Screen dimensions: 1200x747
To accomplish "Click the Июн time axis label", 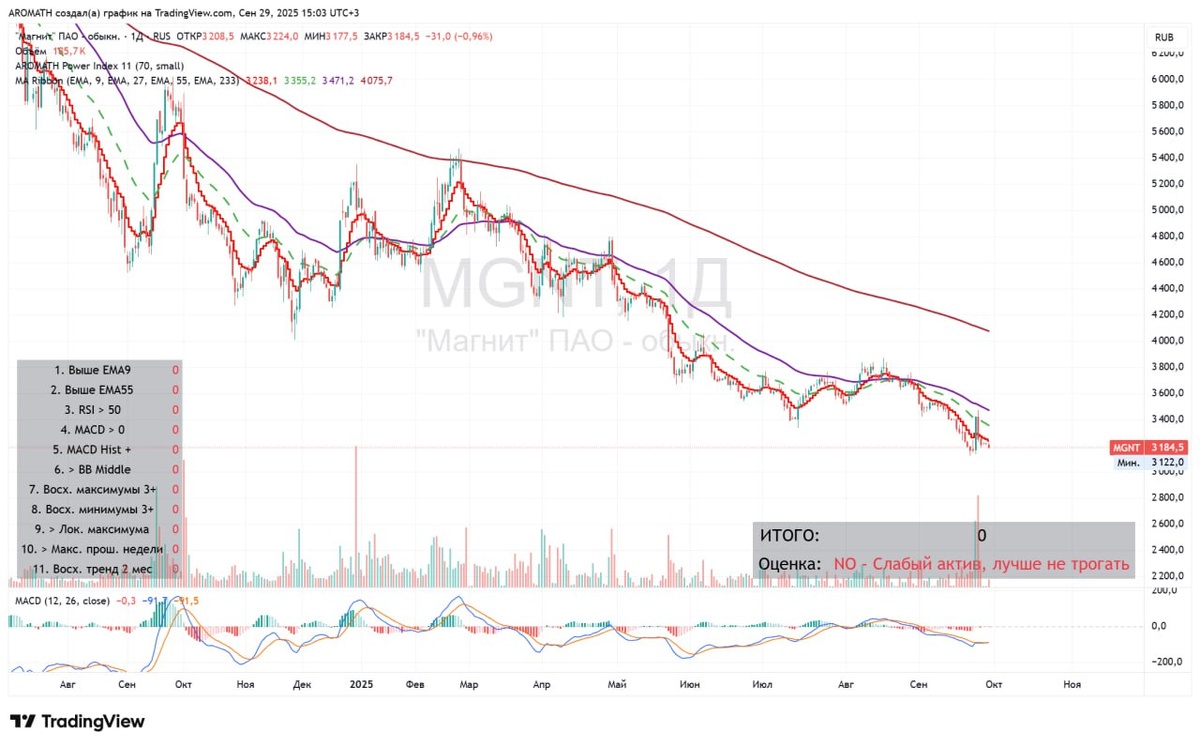I will click(689, 685).
